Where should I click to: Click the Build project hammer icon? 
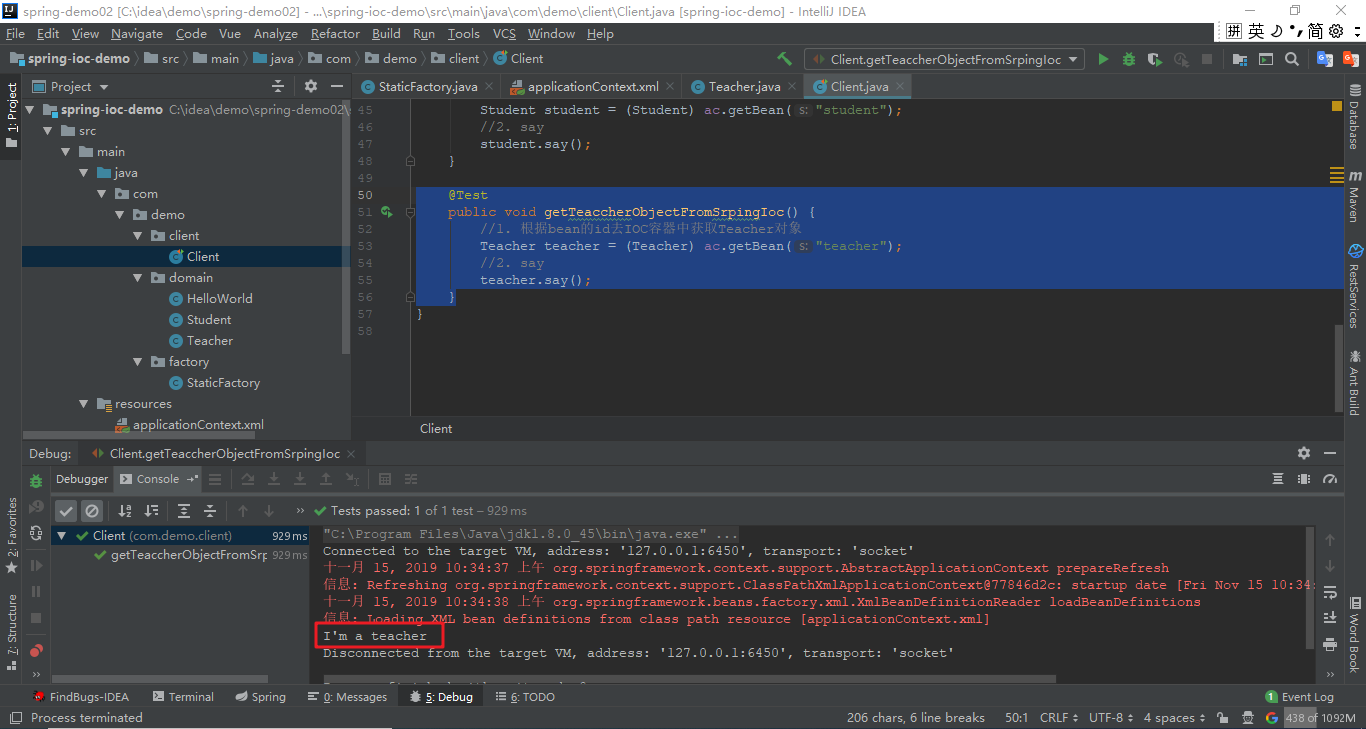[x=785, y=59]
